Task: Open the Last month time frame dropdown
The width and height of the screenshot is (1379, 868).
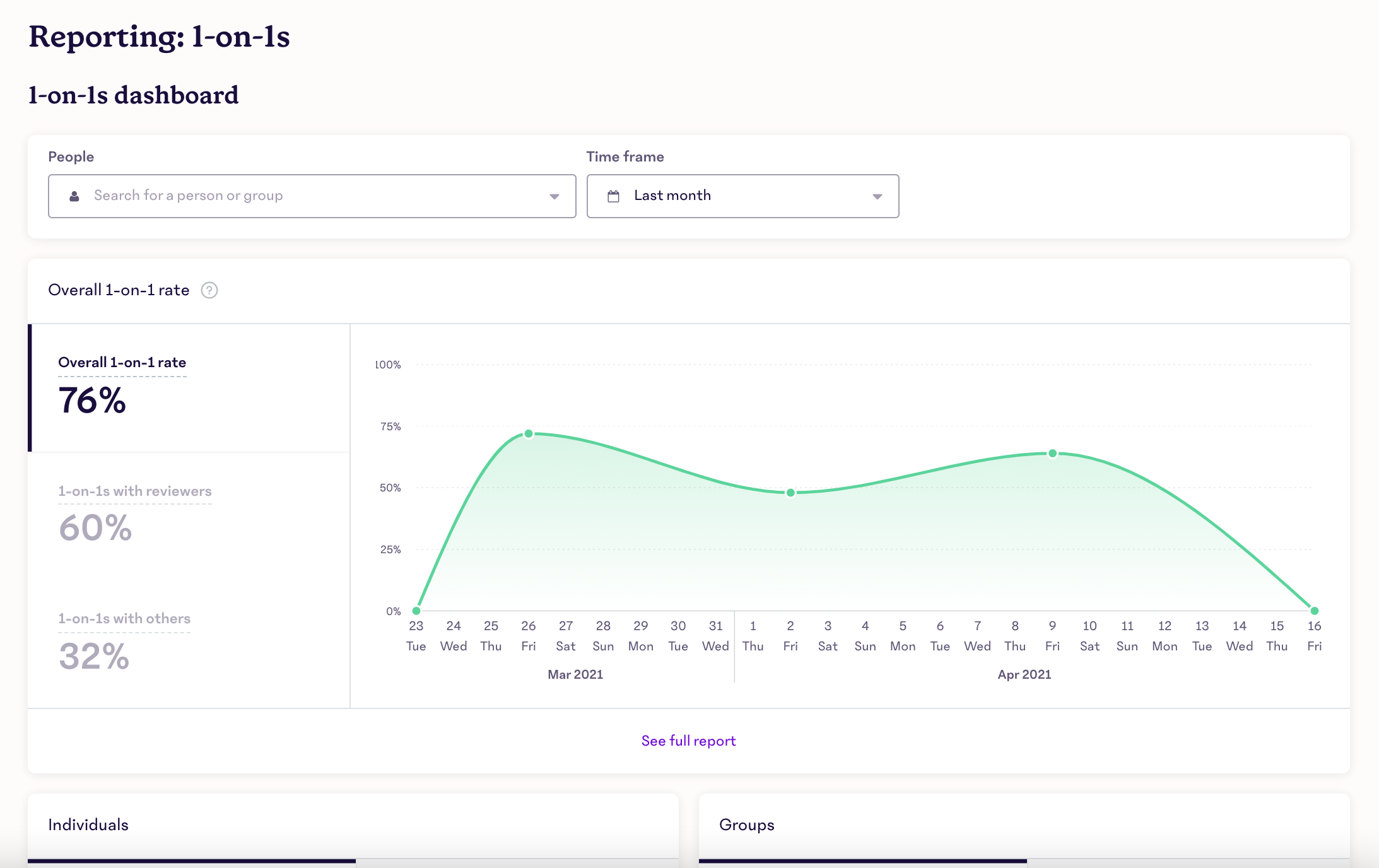Action: pos(743,196)
